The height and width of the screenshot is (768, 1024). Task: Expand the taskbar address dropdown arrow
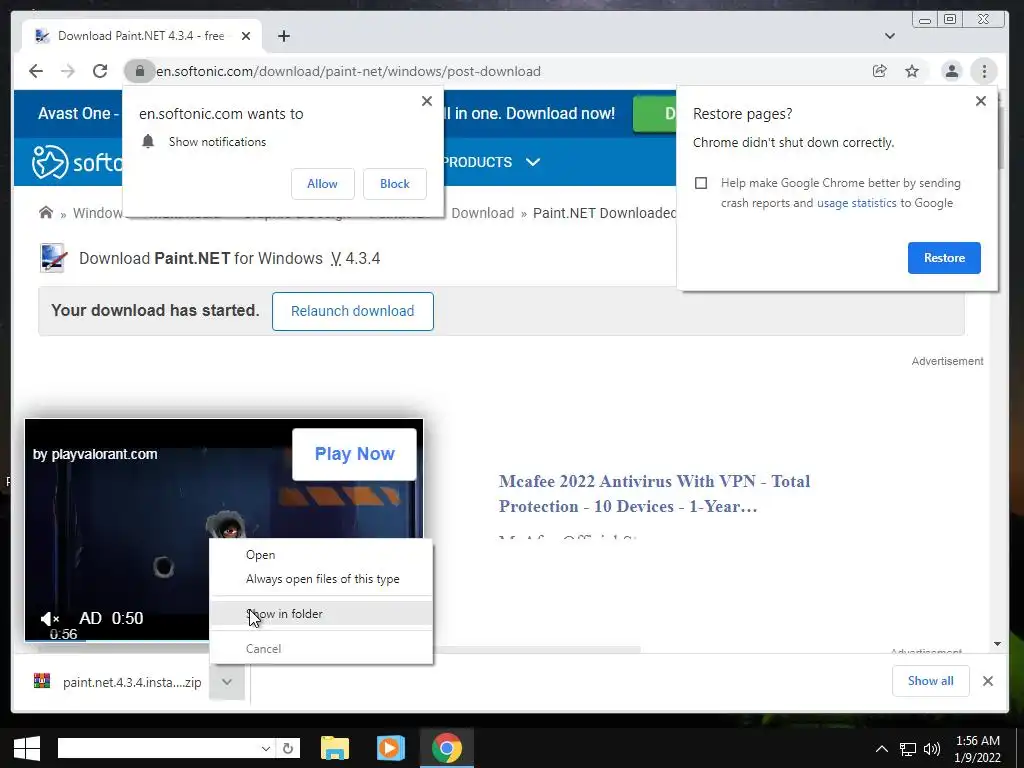[x=266, y=748]
